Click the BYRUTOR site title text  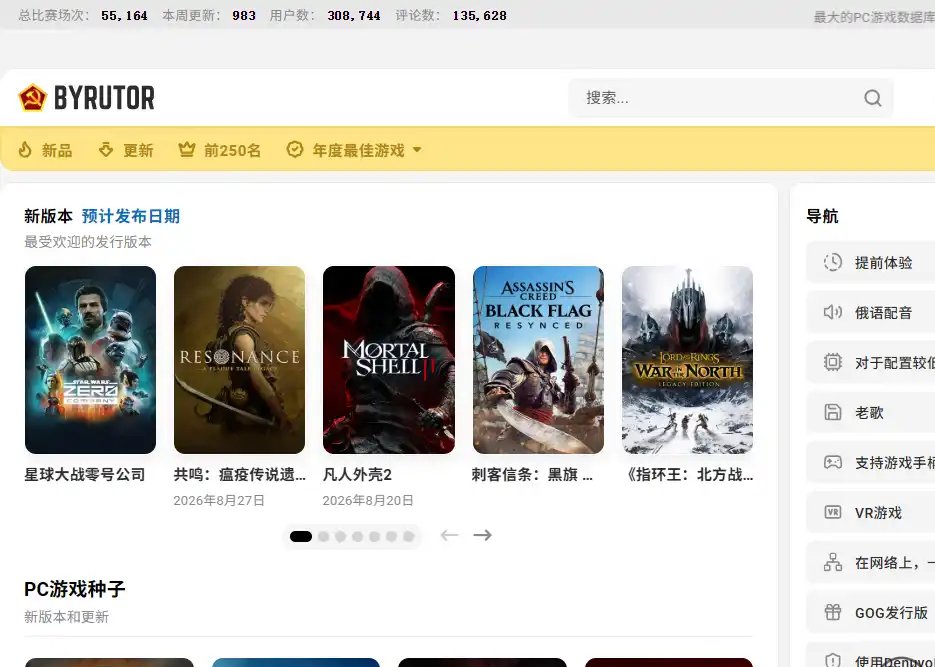pyautogui.click(x=104, y=98)
